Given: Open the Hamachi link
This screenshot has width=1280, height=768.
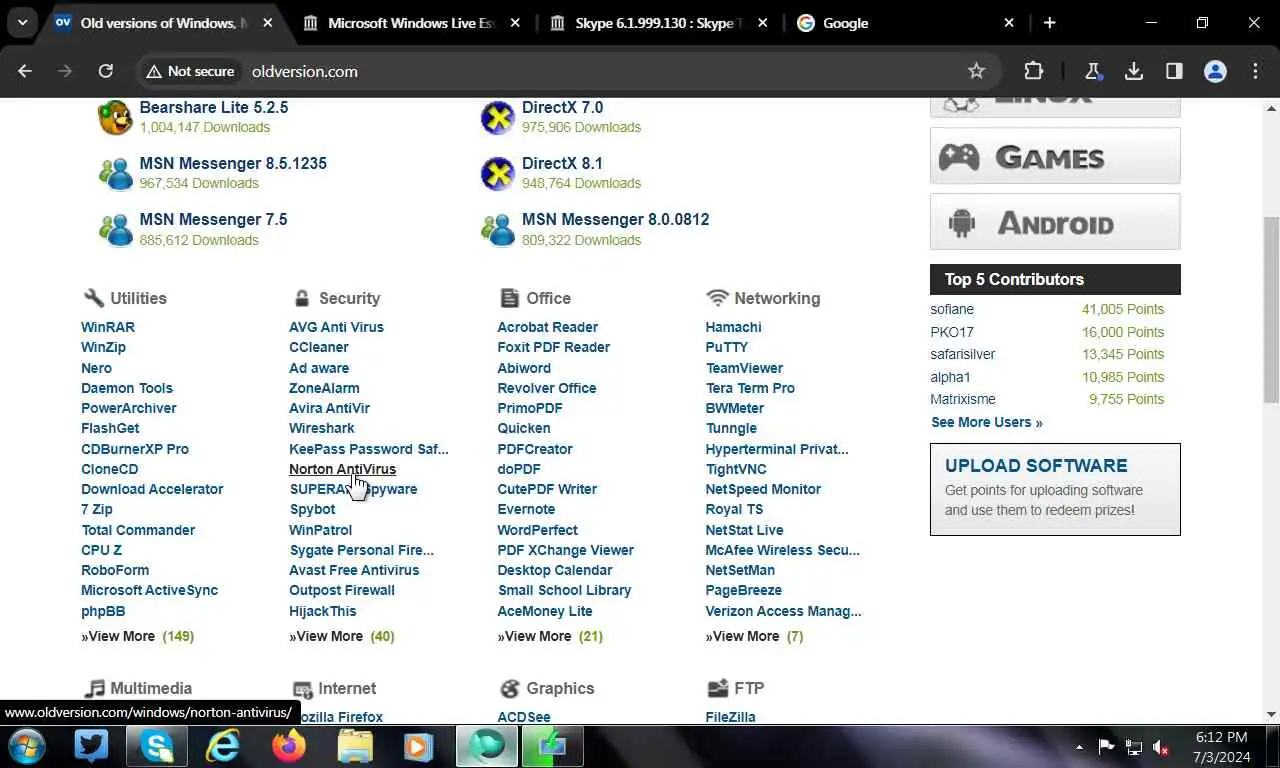Looking at the screenshot, I should click(x=733, y=327).
